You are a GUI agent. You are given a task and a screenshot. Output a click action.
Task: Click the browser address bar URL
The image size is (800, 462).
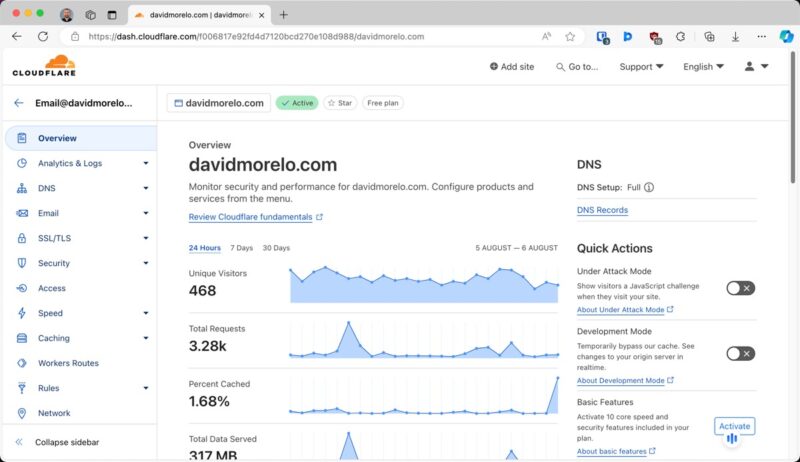click(x=256, y=37)
